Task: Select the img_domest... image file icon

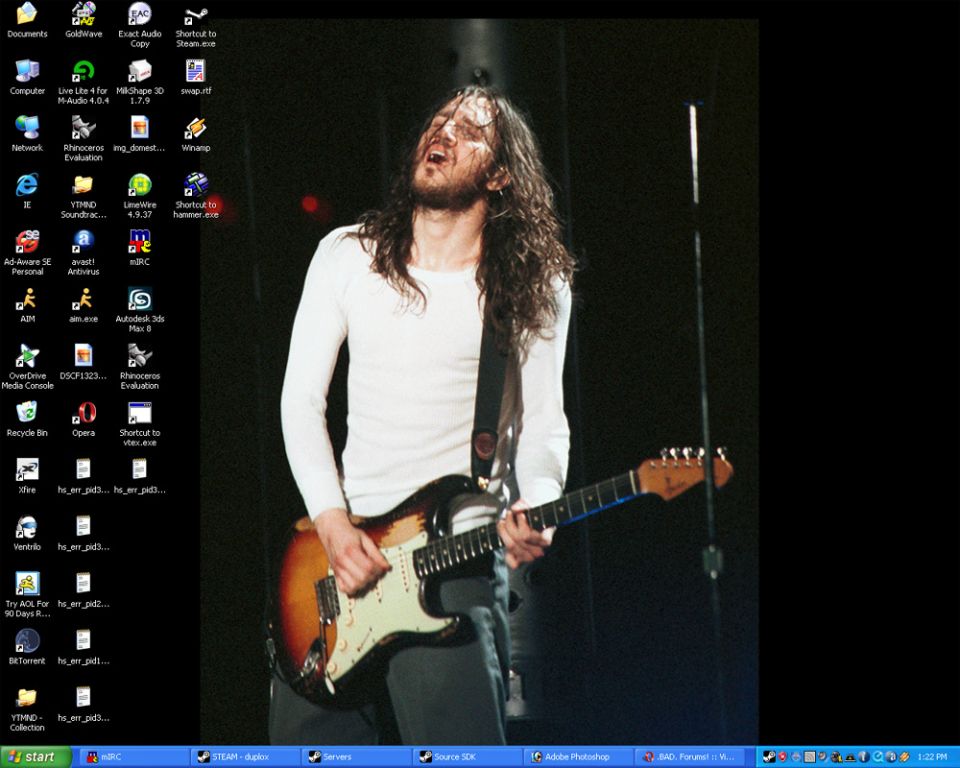Action: pos(140,135)
